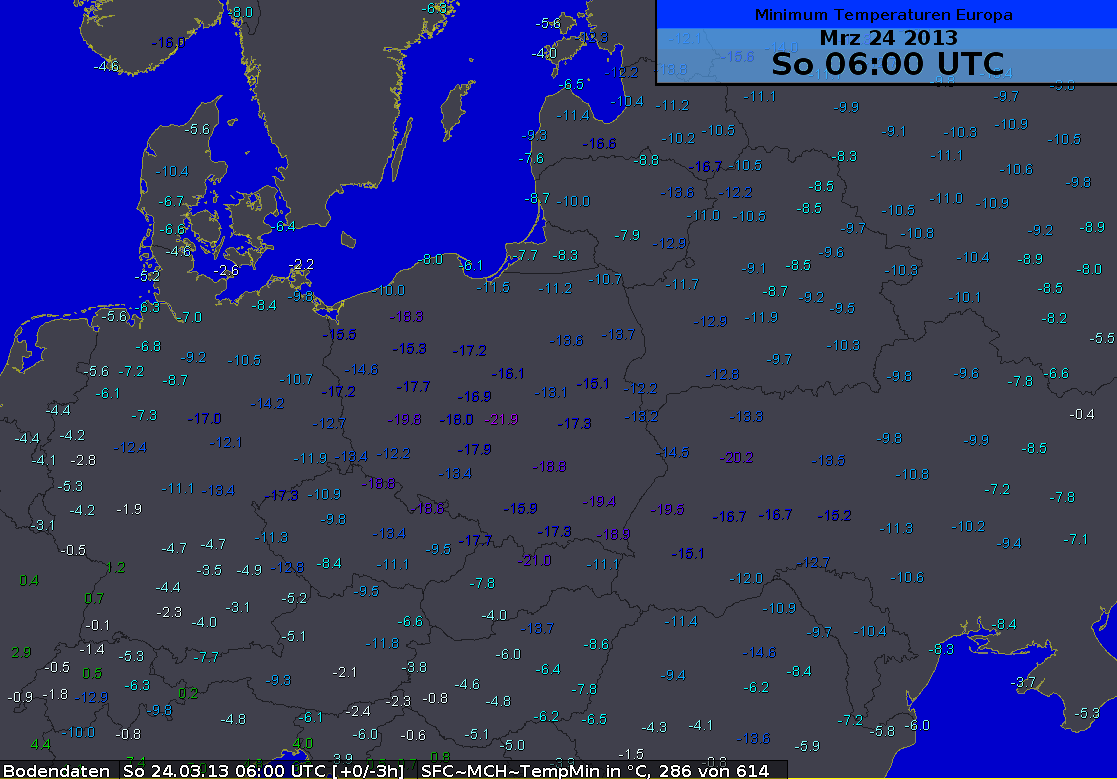Screen dimensions: 1117x779
Task: Click the 'Minimum Temperaturen Europa' title
Action: click(x=883, y=14)
